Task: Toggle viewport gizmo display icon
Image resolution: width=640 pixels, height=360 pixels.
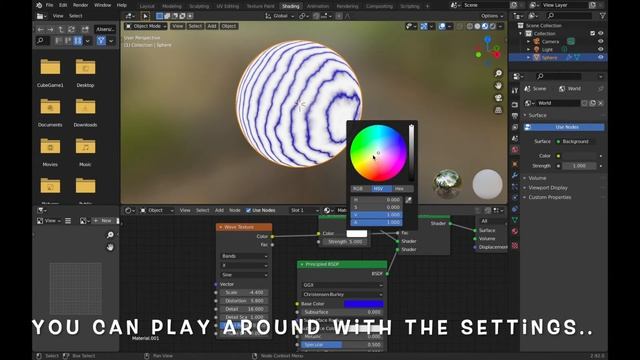Action: pos(424,26)
